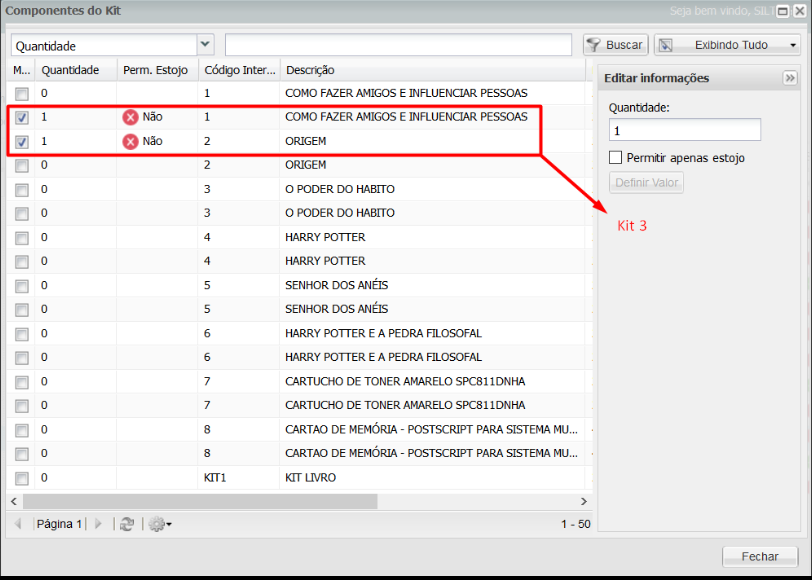
Task: Select description of checked COMO FAZER AMIGOS row
Action: 406,117
